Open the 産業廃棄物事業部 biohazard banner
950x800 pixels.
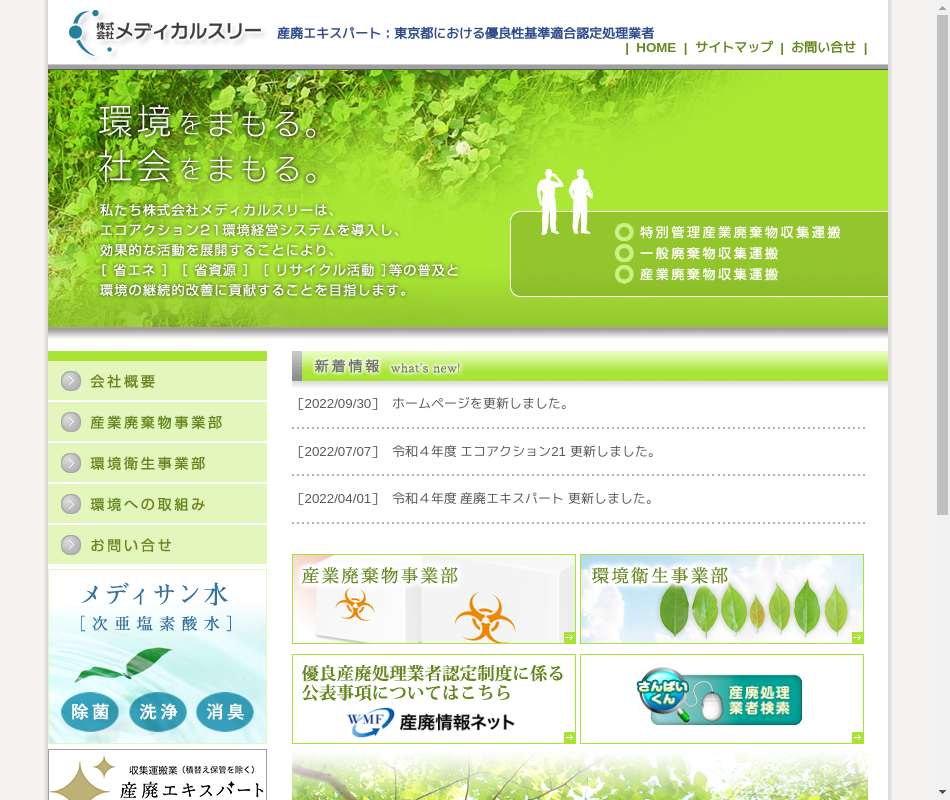coord(434,599)
